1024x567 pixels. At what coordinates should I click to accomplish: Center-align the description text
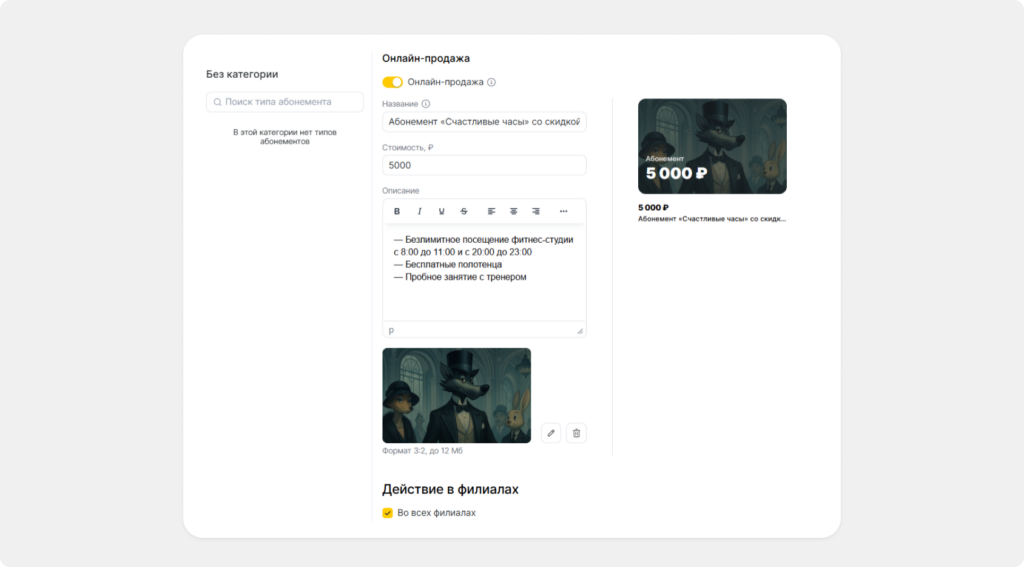513,211
